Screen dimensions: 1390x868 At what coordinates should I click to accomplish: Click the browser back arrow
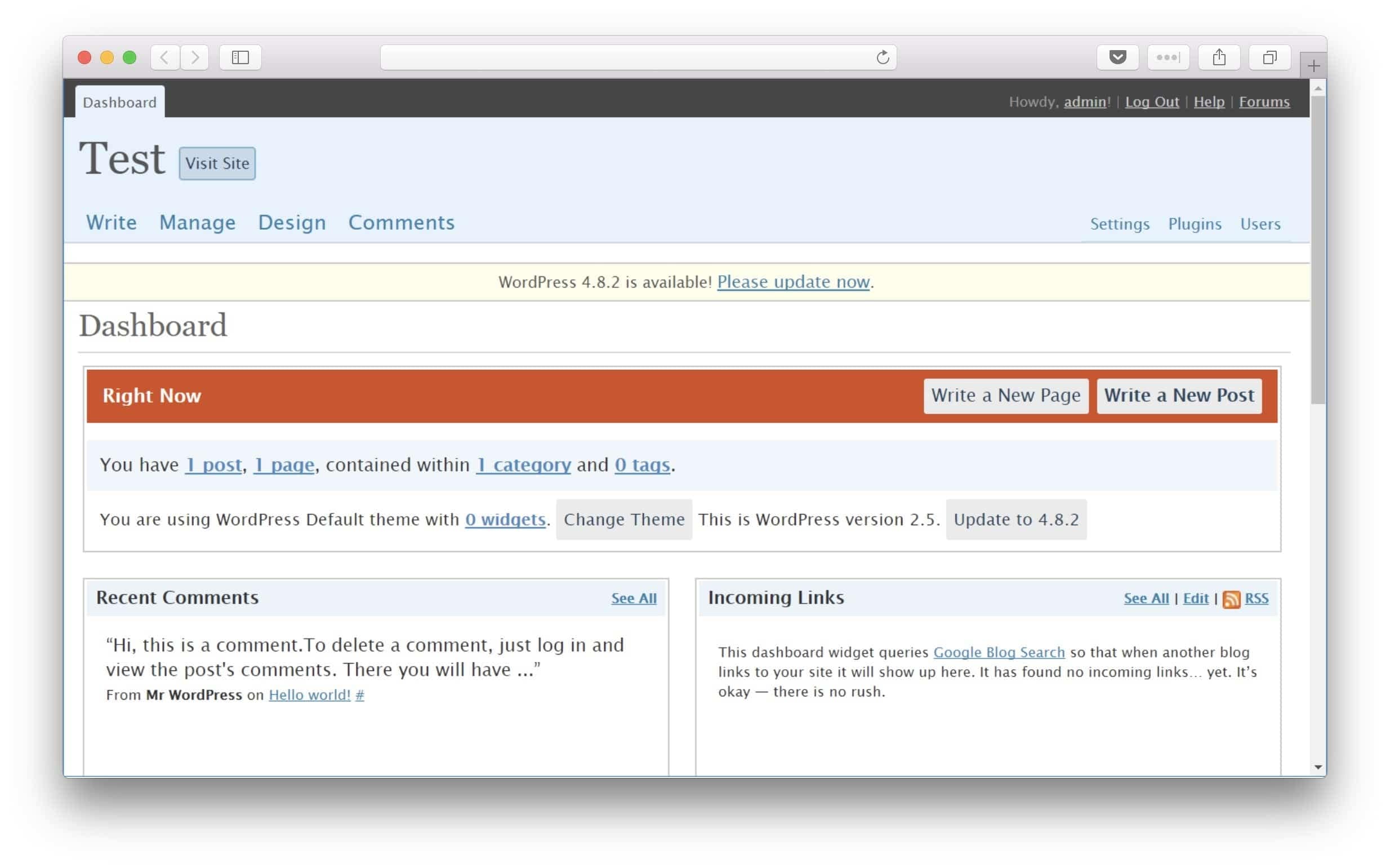point(164,57)
